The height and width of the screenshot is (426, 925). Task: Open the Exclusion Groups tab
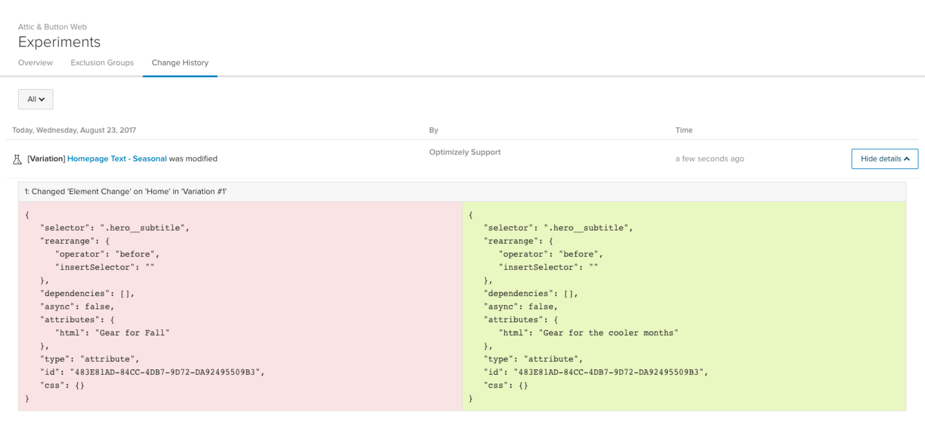click(x=102, y=63)
